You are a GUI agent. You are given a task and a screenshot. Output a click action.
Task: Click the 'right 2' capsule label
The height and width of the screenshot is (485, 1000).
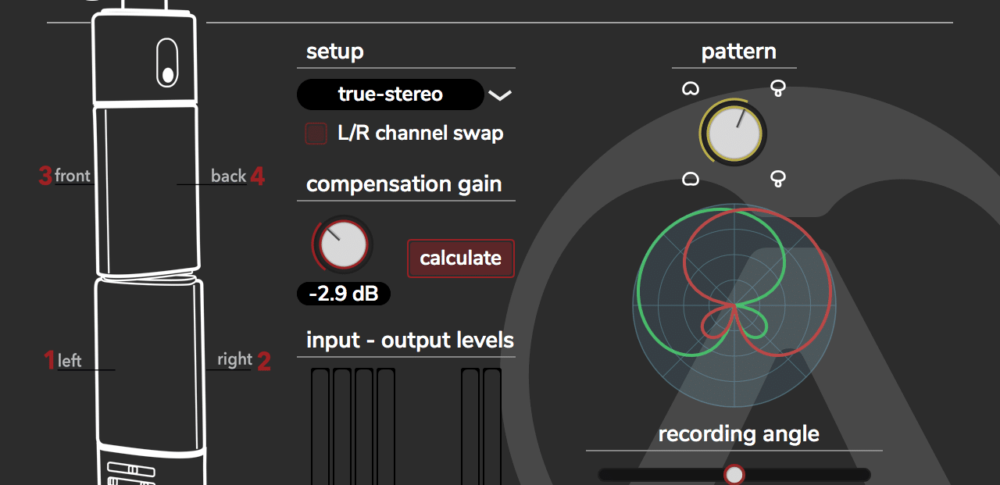click(x=244, y=361)
